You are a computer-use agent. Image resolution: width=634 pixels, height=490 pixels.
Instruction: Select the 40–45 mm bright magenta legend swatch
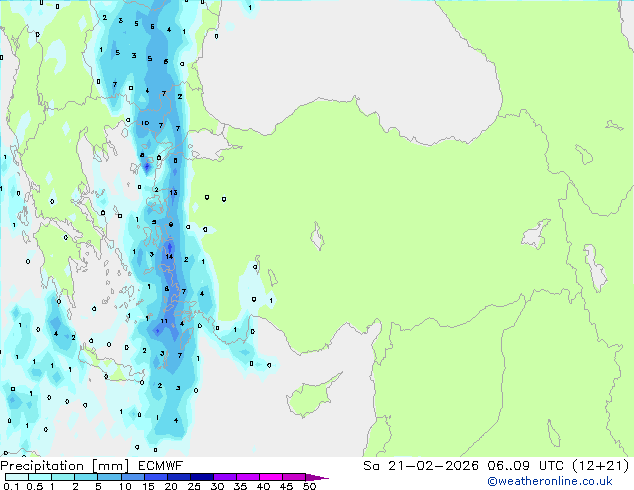pyautogui.click(x=271, y=477)
